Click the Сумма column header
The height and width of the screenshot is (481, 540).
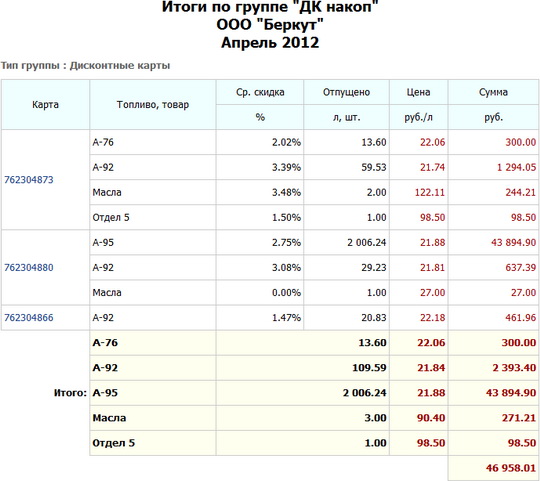[x=493, y=92]
